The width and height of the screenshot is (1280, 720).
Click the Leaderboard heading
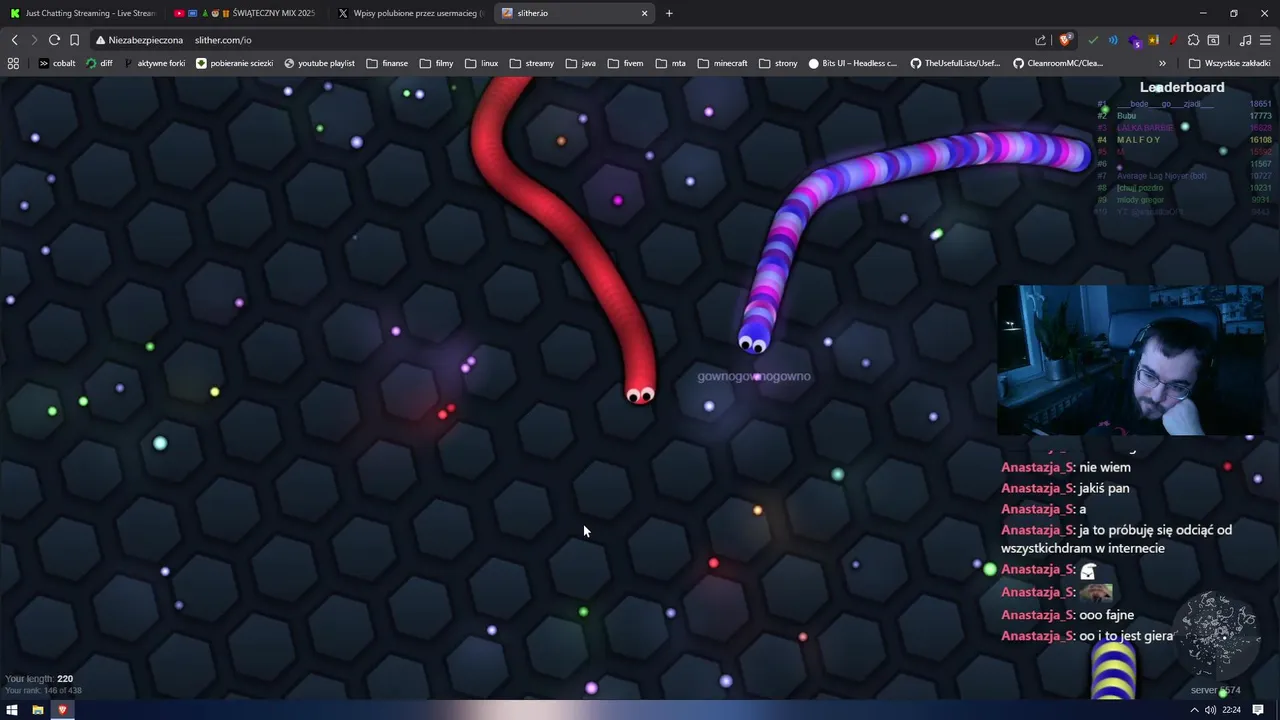click(x=1182, y=87)
